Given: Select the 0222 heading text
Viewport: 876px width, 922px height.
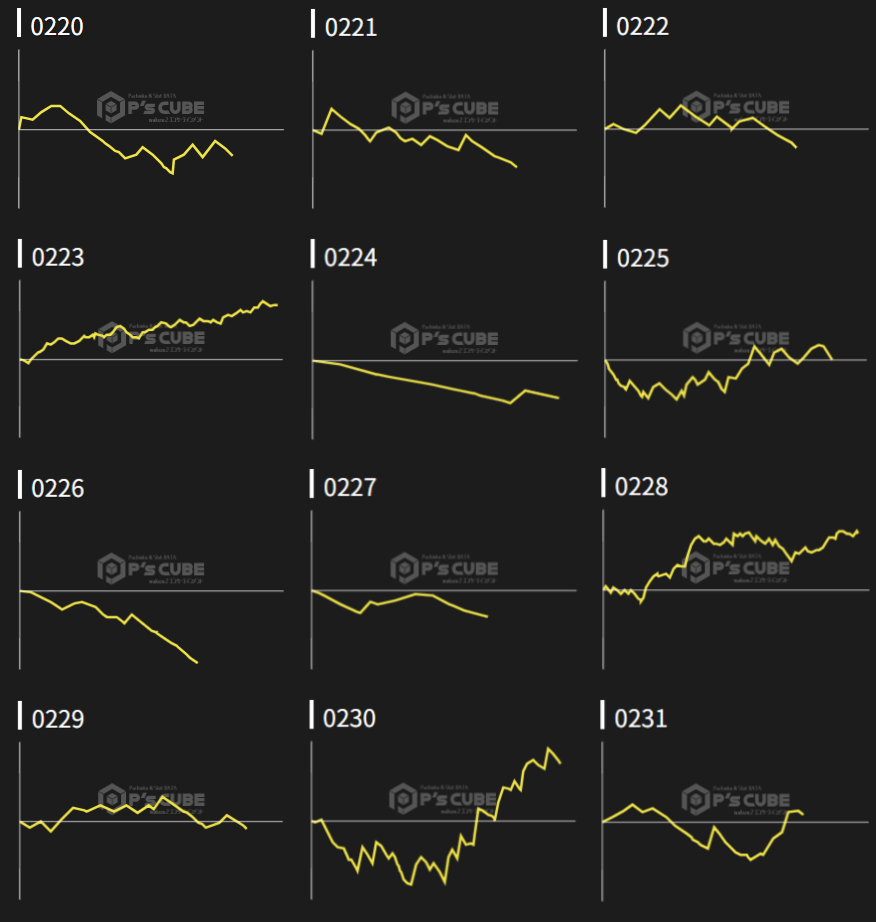Looking at the screenshot, I should [642, 27].
